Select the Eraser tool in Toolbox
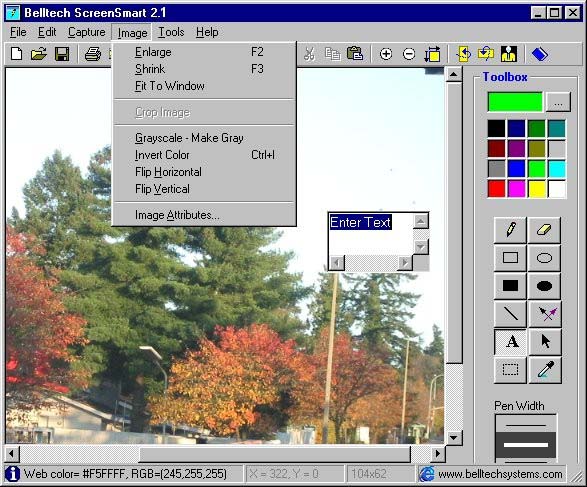The image size is (587, 487). click(x=544, y=229)
